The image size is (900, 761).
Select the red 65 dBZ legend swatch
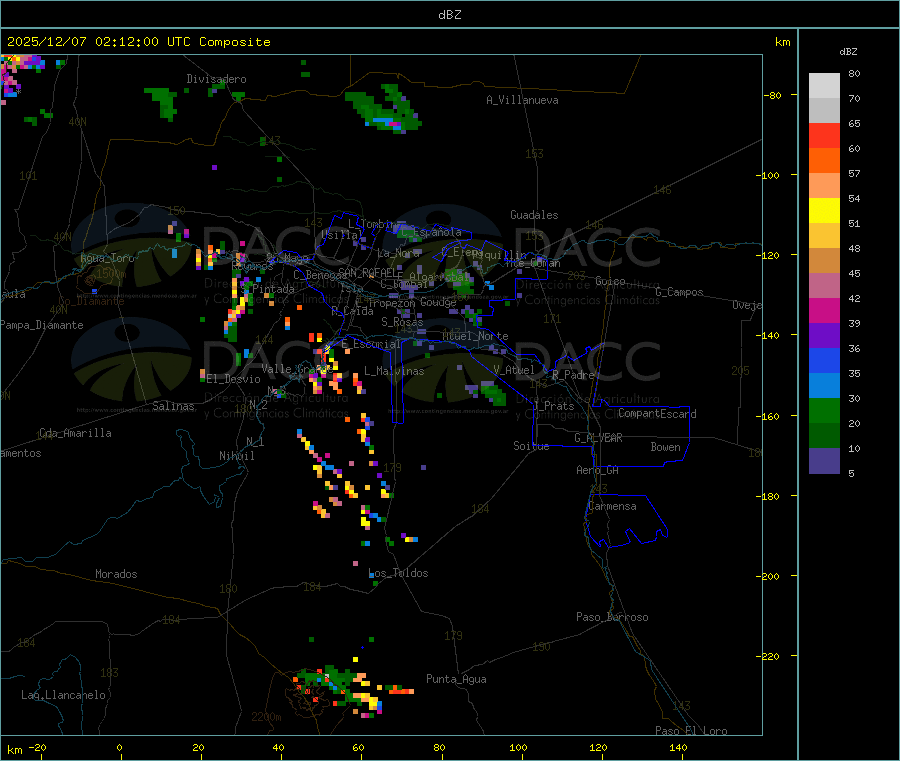824,135
